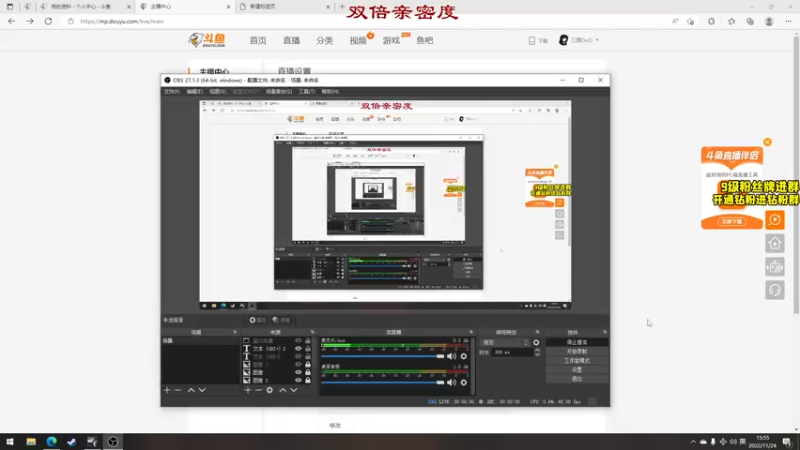This screenshot has height=450, width=800.
Task: Remove selected scene with the minus icon
Action: (178, 390)
